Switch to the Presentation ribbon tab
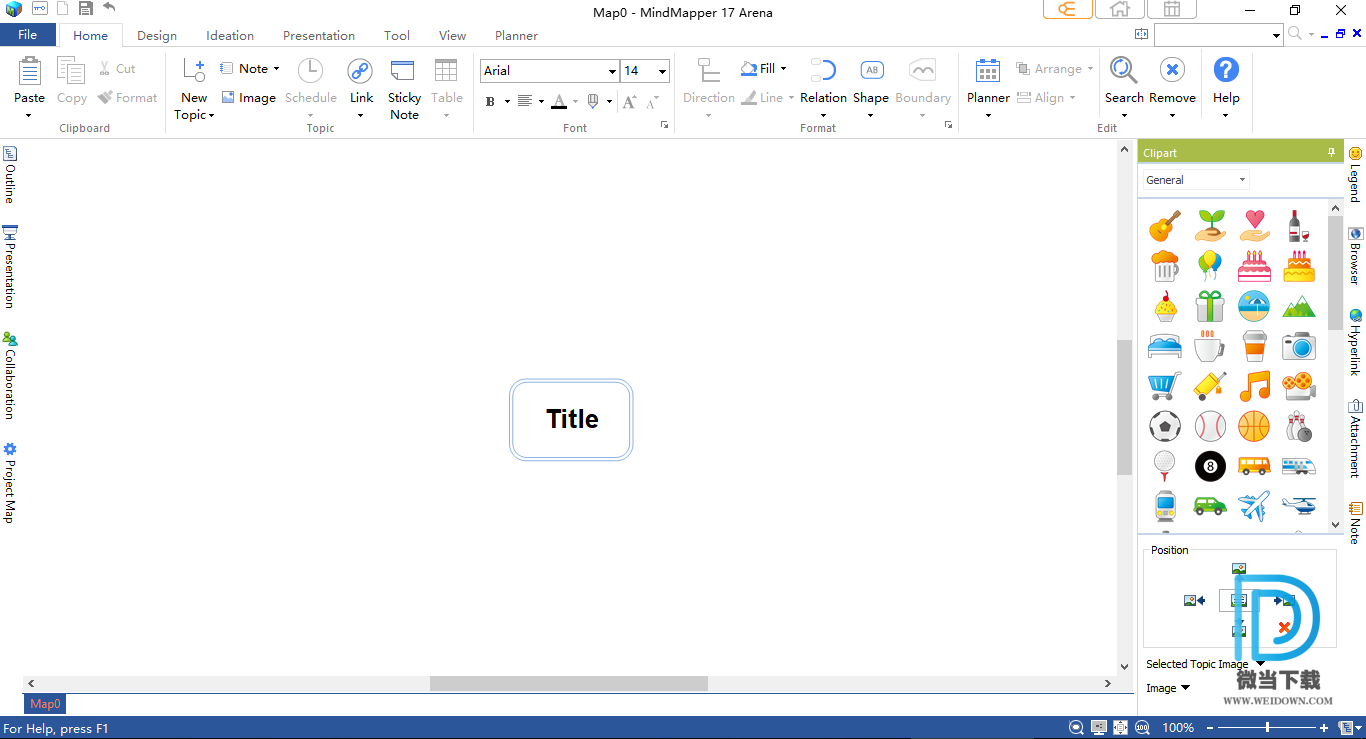This screenshot has height=739, width=1366. click(319, 35)
